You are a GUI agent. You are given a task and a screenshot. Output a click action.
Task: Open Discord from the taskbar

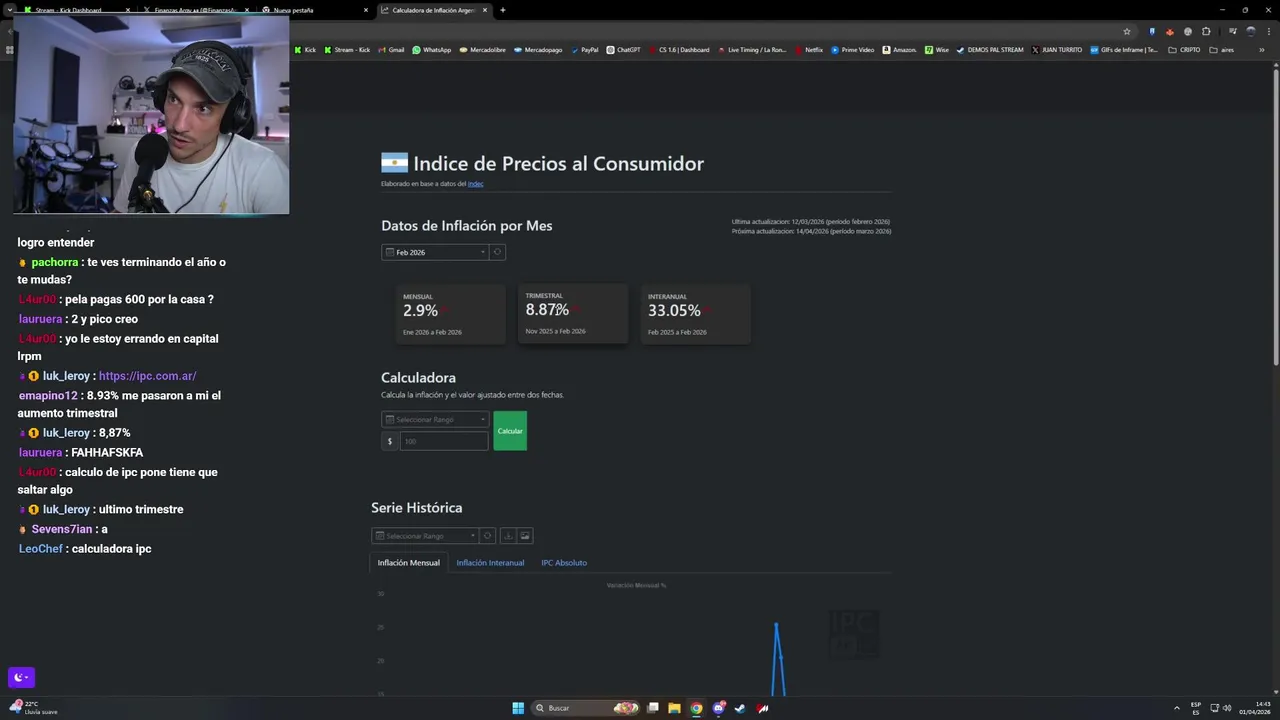tap(718, 708)
